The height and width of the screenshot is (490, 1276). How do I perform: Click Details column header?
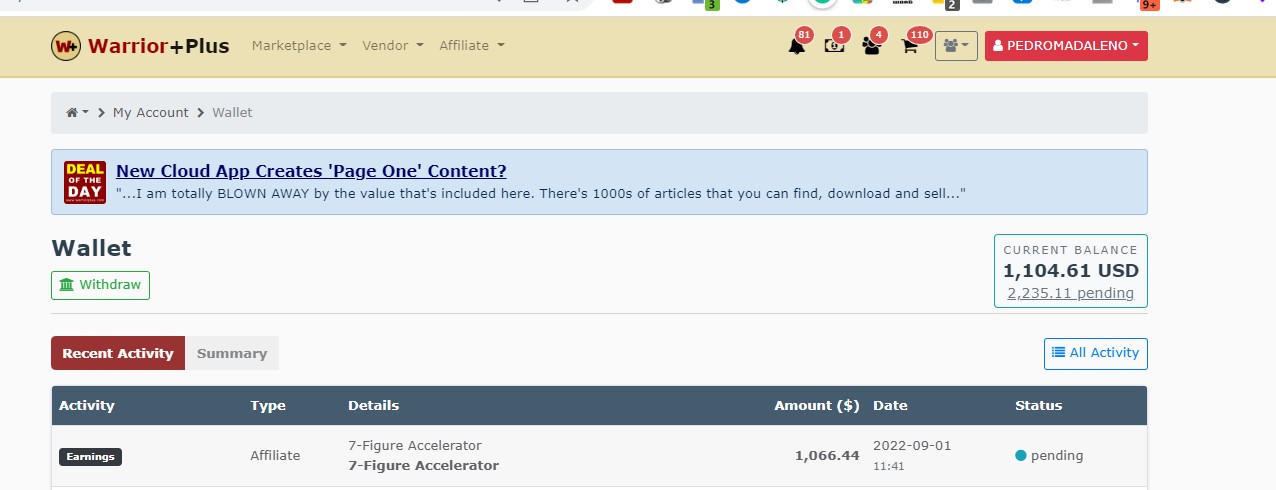373,406
